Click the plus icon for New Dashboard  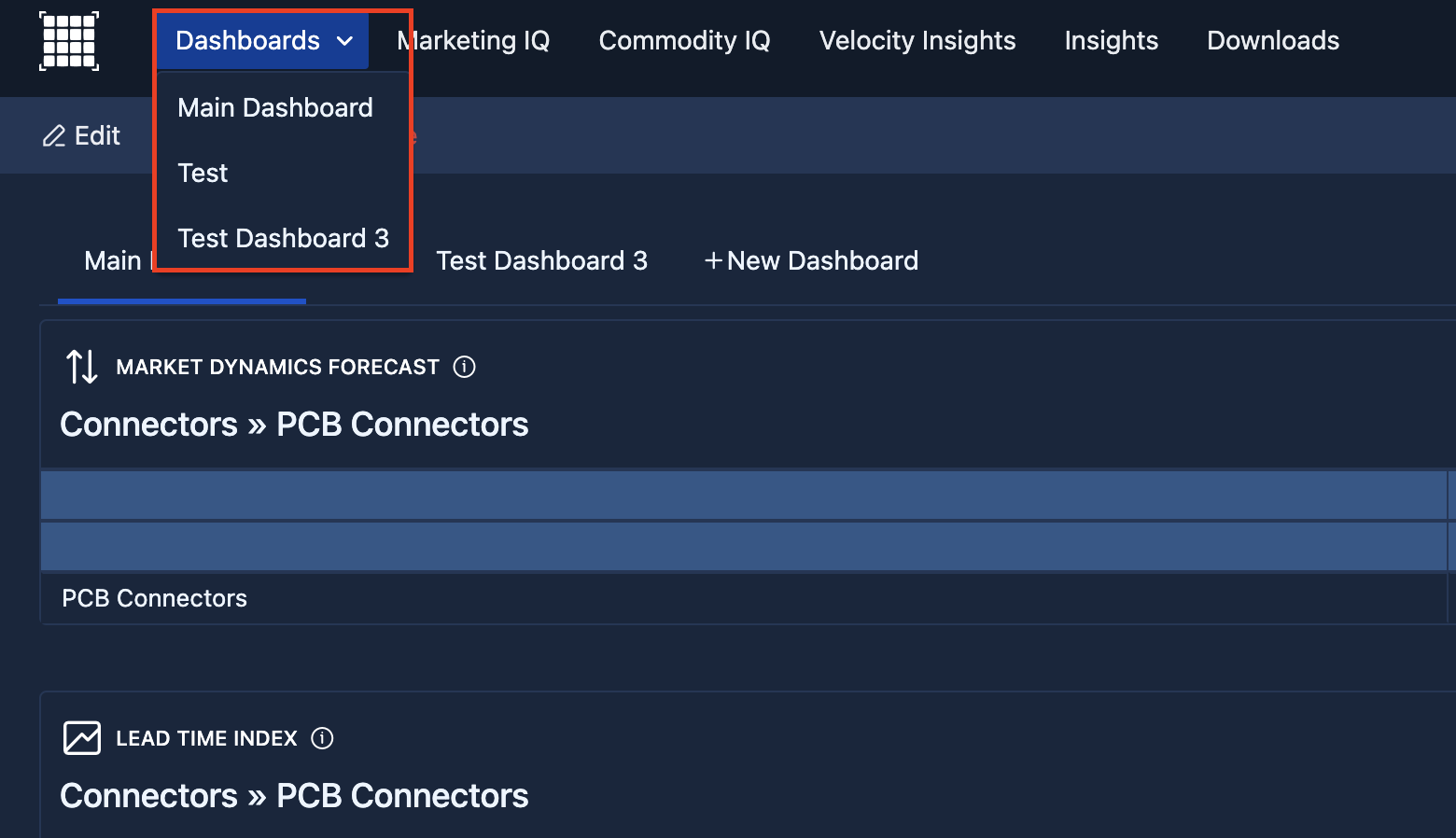click(x=714, y=260)
